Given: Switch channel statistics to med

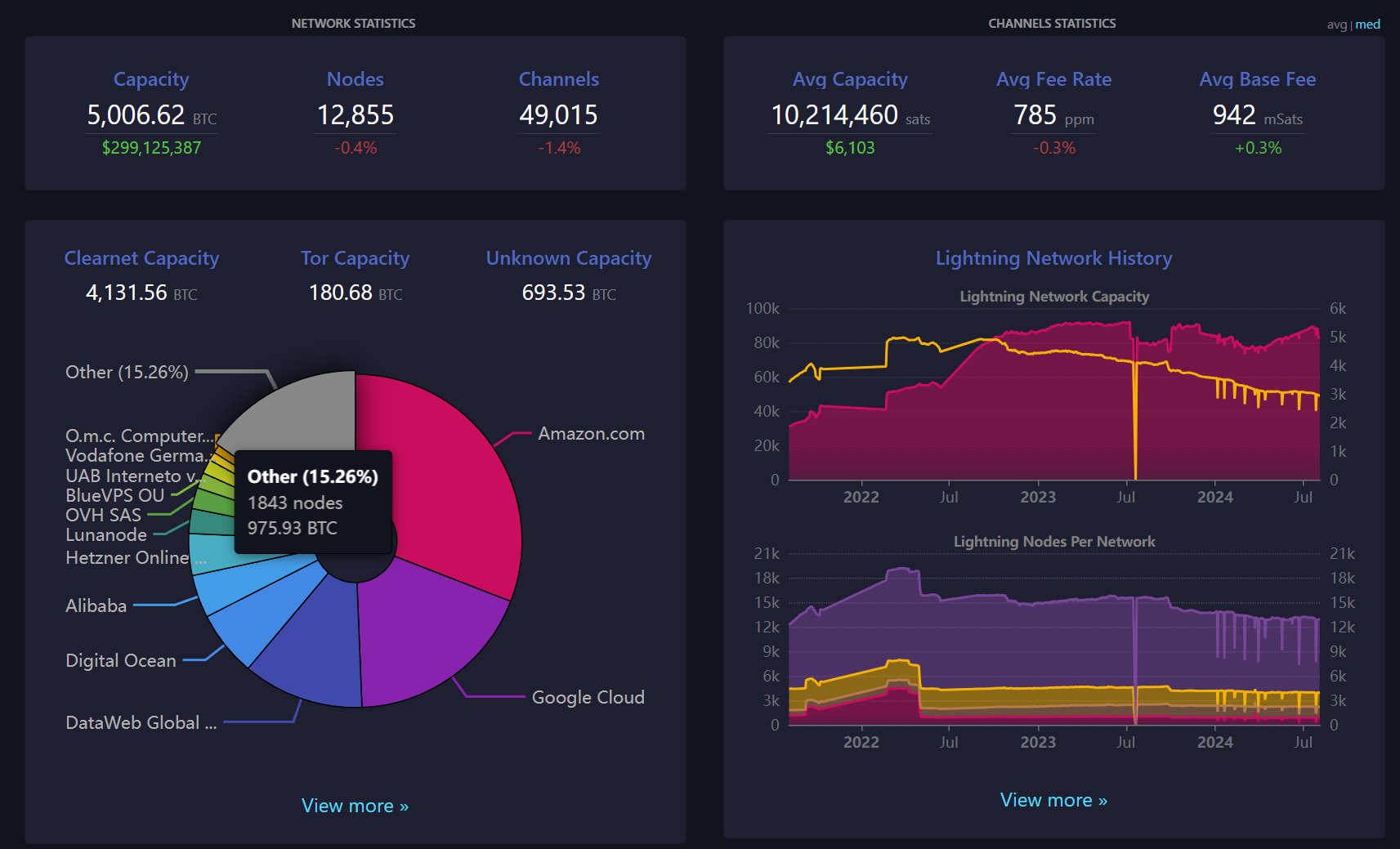Looking at the screenshot, I should coord(1368,25).
